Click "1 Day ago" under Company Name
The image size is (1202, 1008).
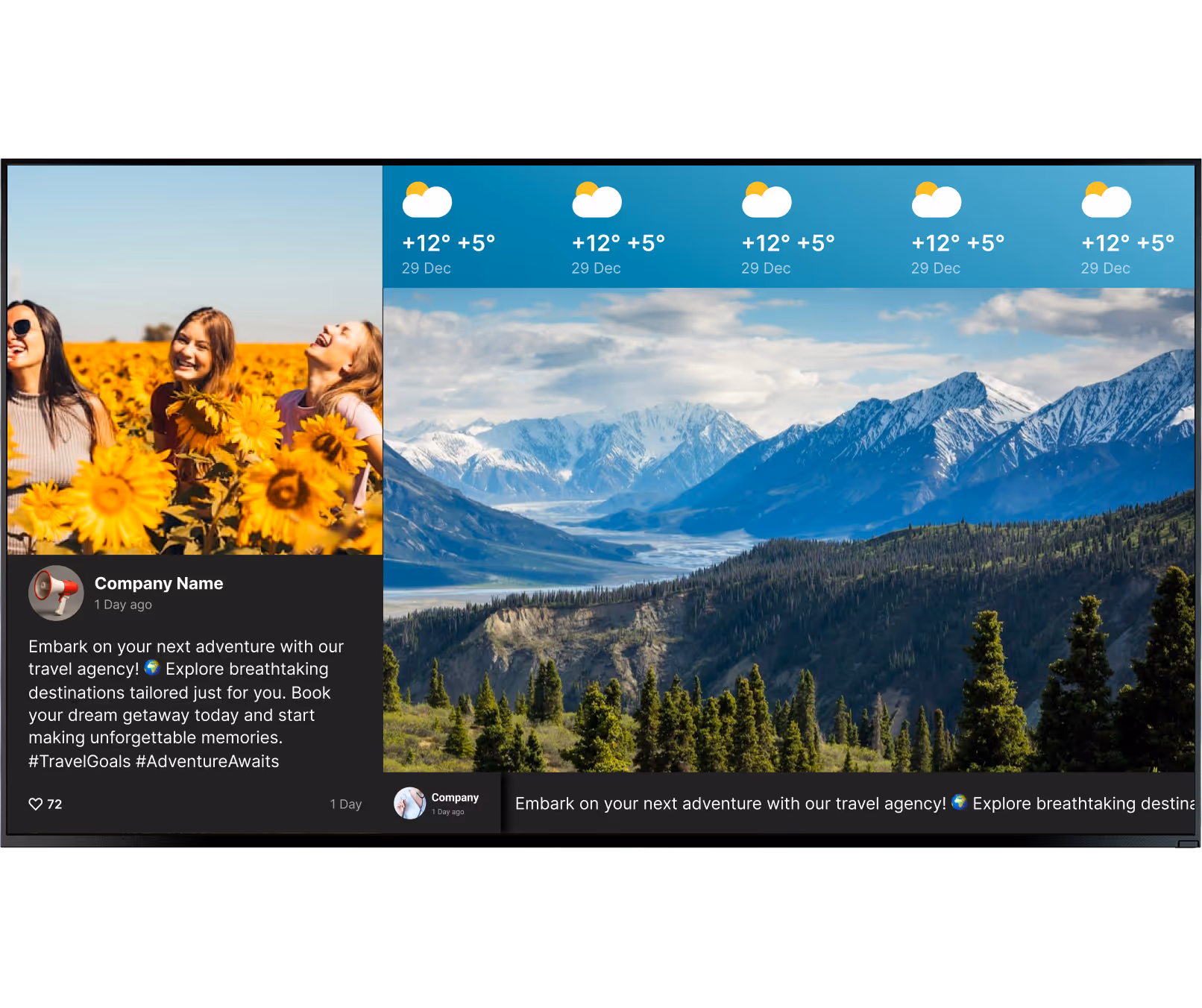123,605
